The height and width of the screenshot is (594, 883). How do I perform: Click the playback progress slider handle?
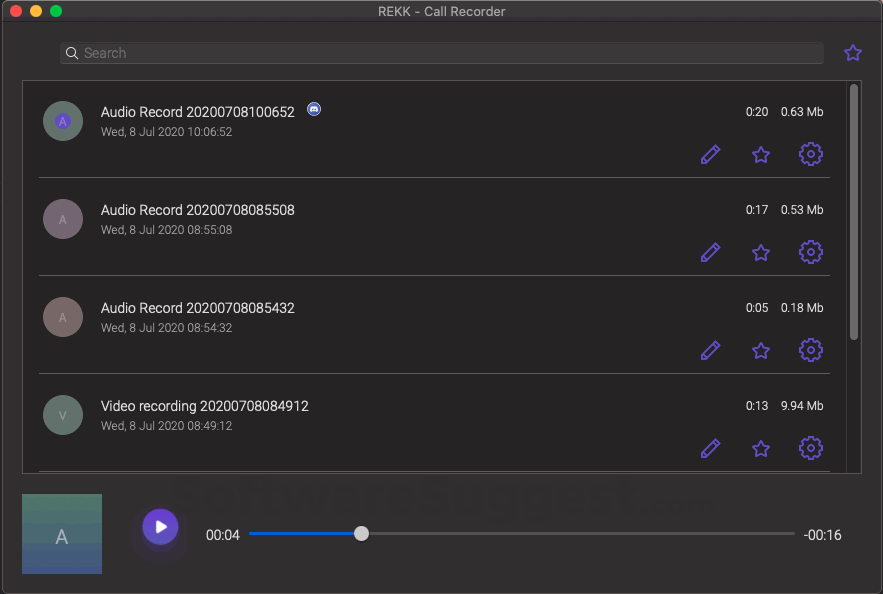(361, 534)
